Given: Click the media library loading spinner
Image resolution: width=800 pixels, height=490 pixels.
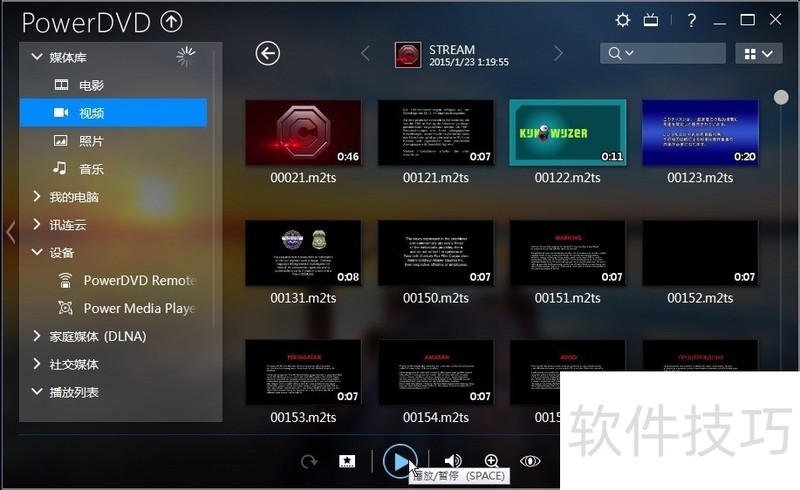Looking at the screenshot, I should click(x=186, y=56).
